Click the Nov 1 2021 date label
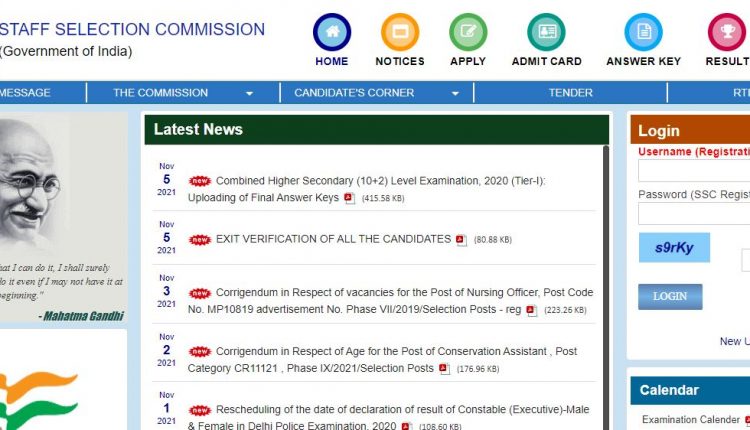Screen dimensions: 750x430 (x=166, y=408)
